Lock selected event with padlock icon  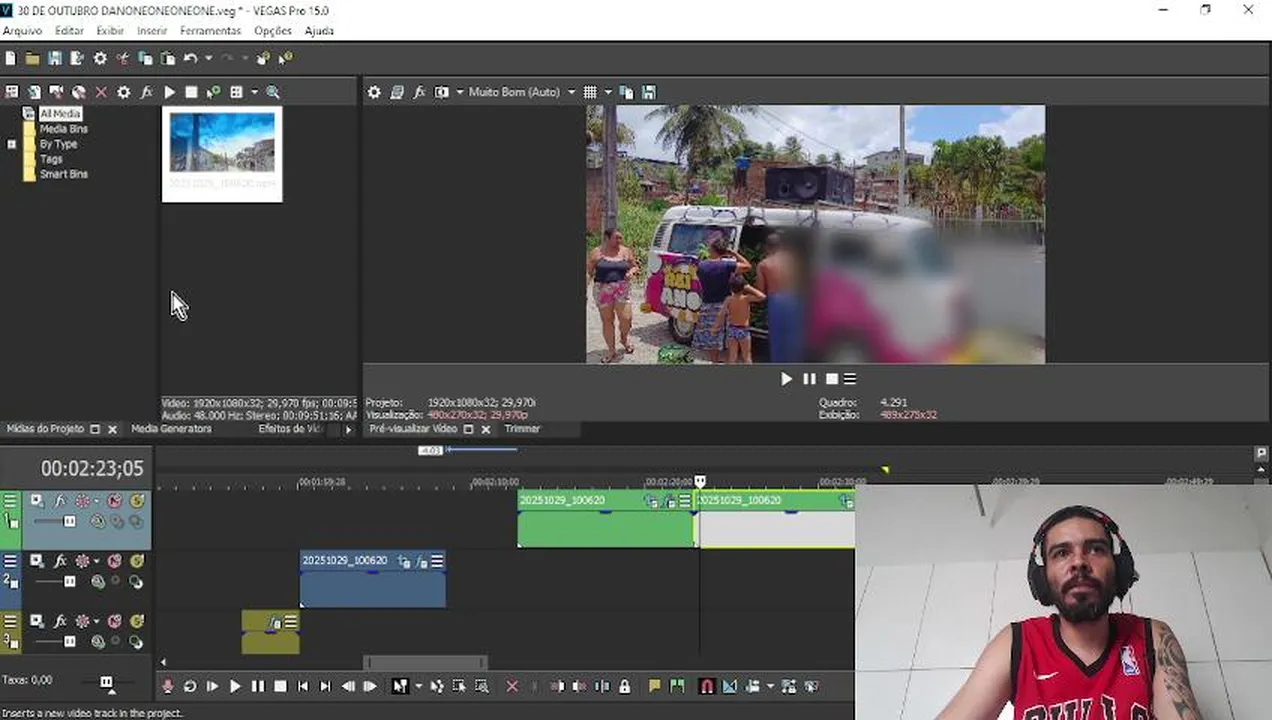click(x=625, y=686)
